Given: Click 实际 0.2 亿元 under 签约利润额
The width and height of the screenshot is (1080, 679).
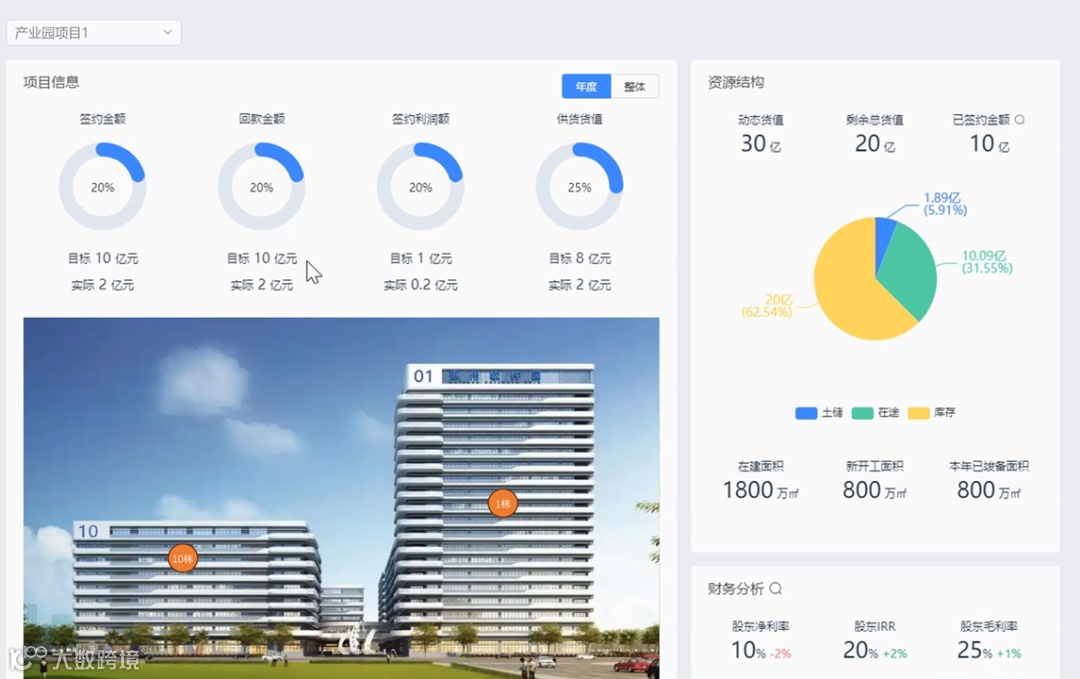Looking at the screenshot, I should click(x=421, y=284).
